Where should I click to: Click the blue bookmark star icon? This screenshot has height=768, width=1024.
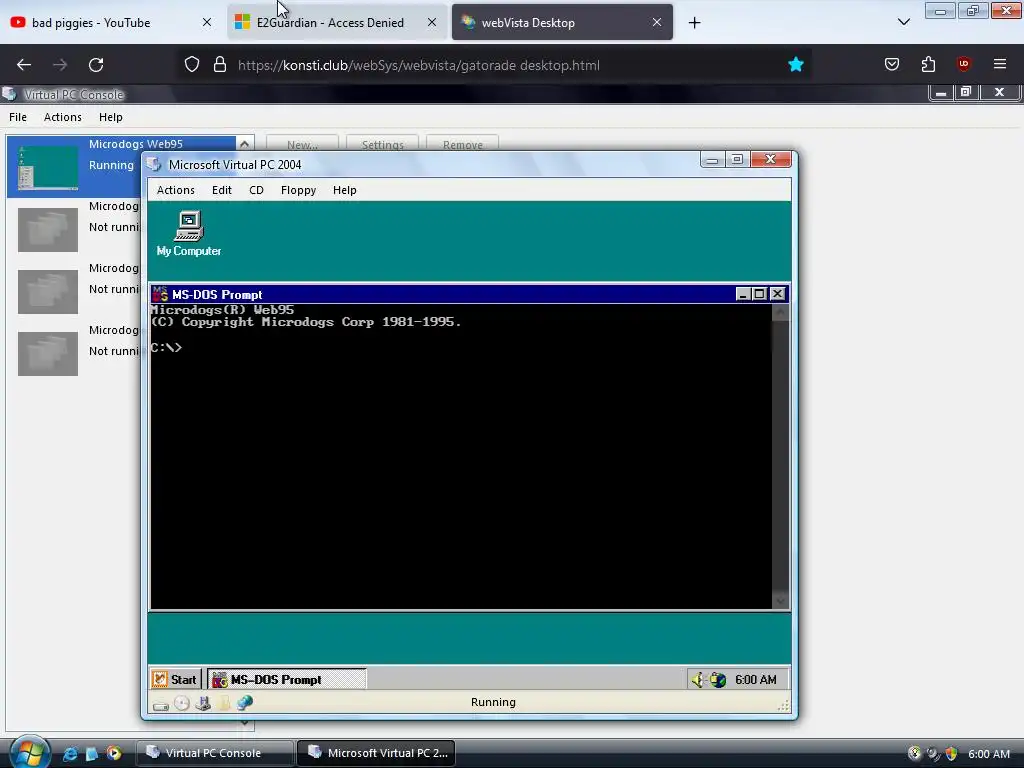point(795,65)
